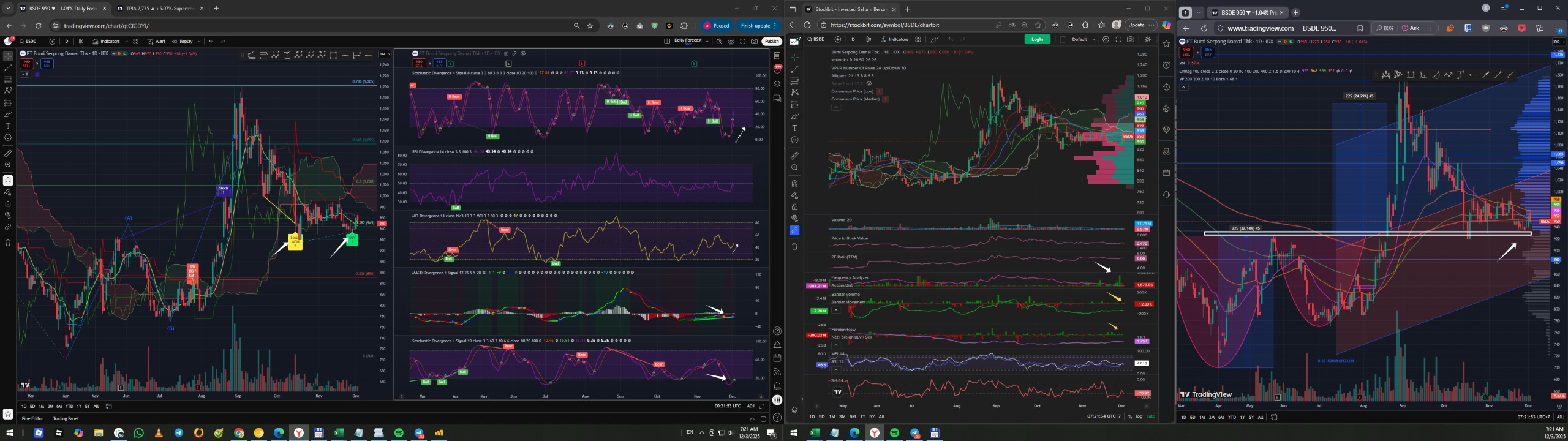Click the trash icon in left TradingView sidebar
This screenshot has width=1568, height=441.
(x=8, y=243)
